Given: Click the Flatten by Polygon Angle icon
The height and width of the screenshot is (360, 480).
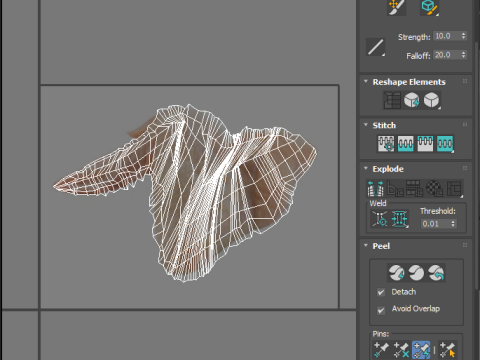Looking at the screenshot, I should pyautogui.click(x=395, y=188).
